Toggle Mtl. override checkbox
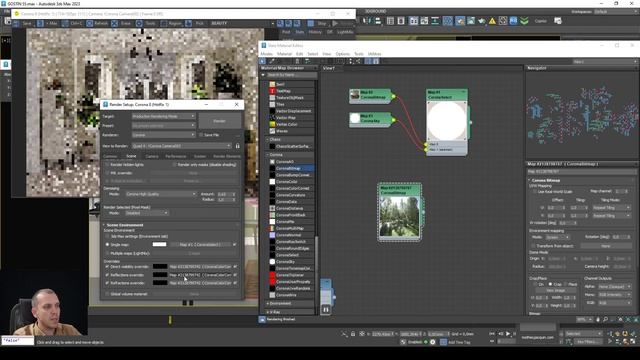The height and width of the screenshot is (360, 640). pyautogui.click(x=107, y=173)
